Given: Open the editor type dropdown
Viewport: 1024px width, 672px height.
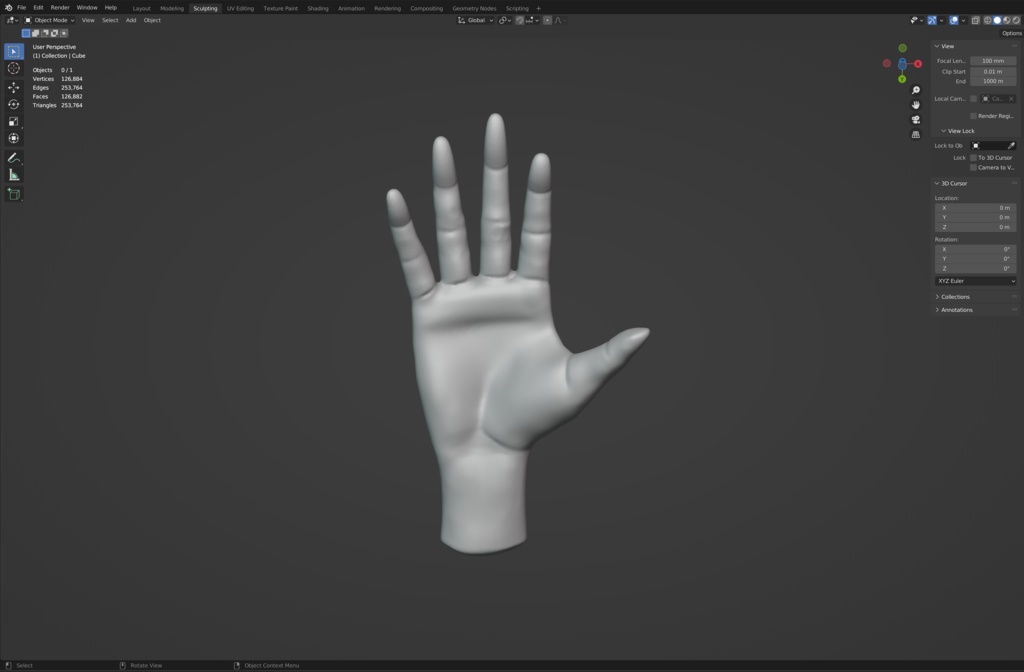Looking at the screenshot, I should (x=12, y=20).
